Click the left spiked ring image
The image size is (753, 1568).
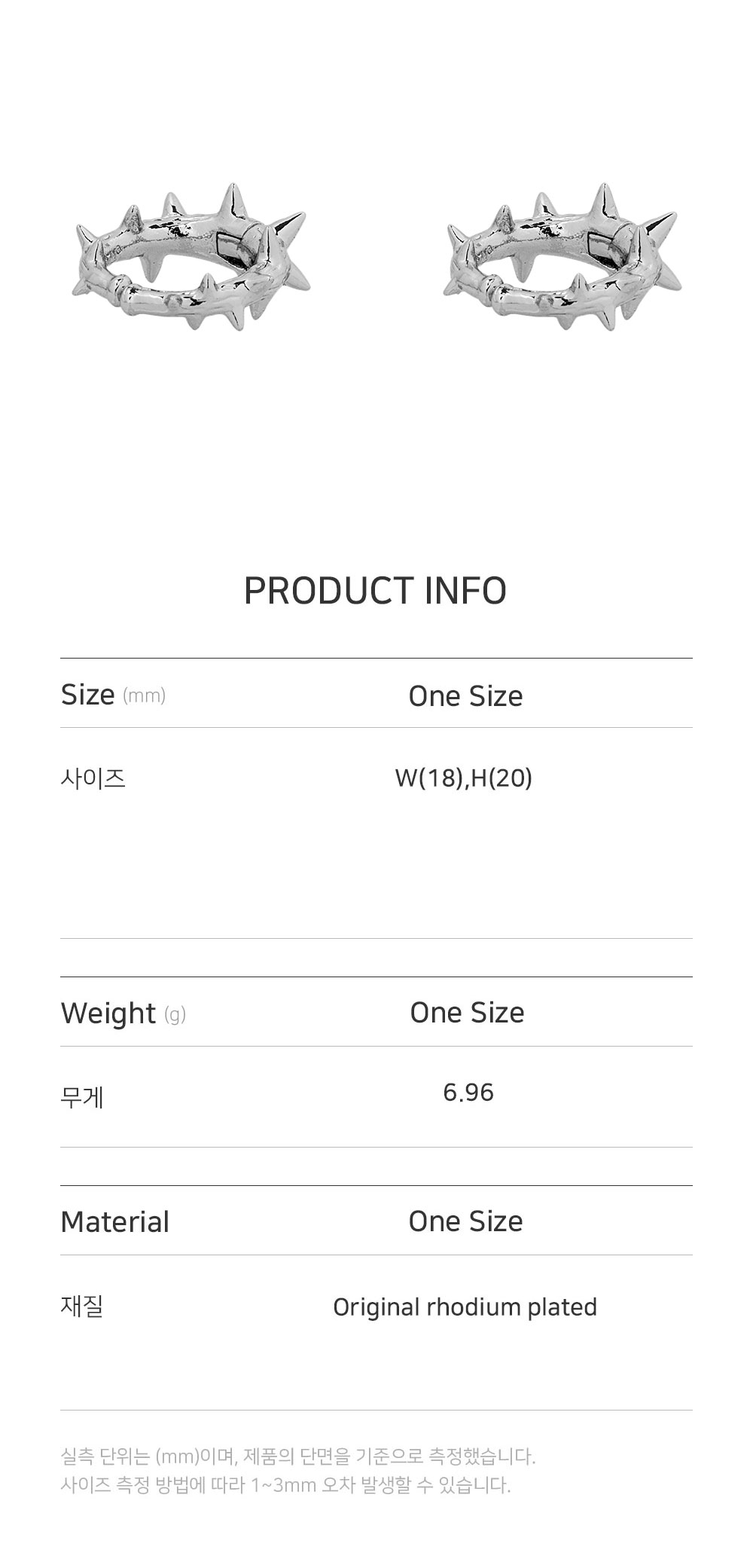(x=191, y=260)
